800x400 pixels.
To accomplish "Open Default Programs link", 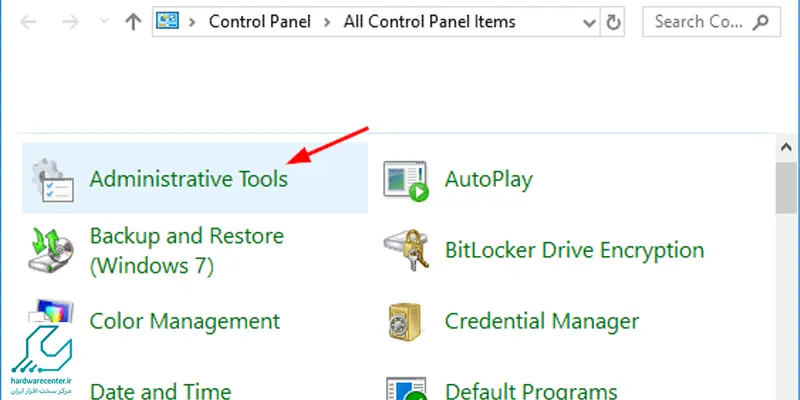I will pyautogui.click(x=531, y=391).
